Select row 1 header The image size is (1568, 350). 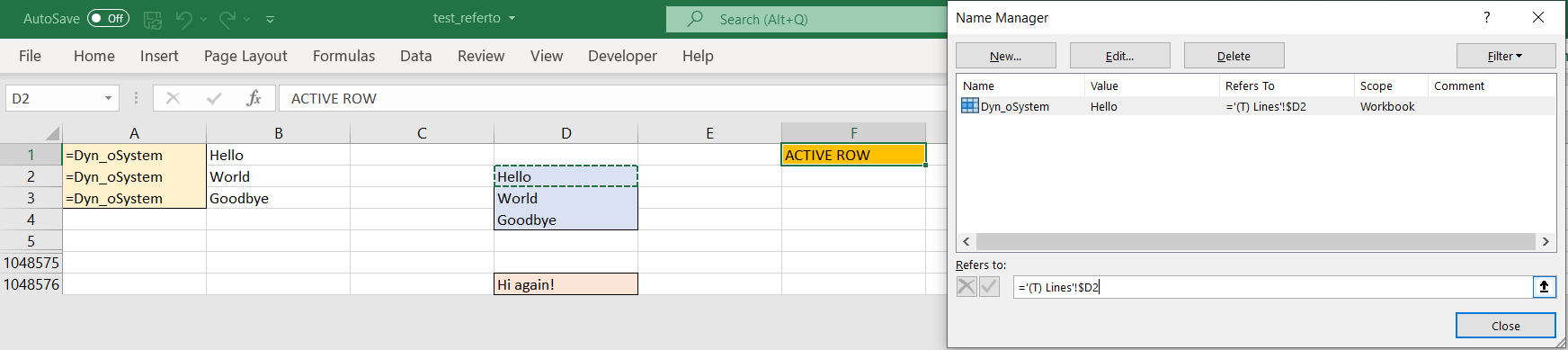pyautogui.click(x=31, y=155)
